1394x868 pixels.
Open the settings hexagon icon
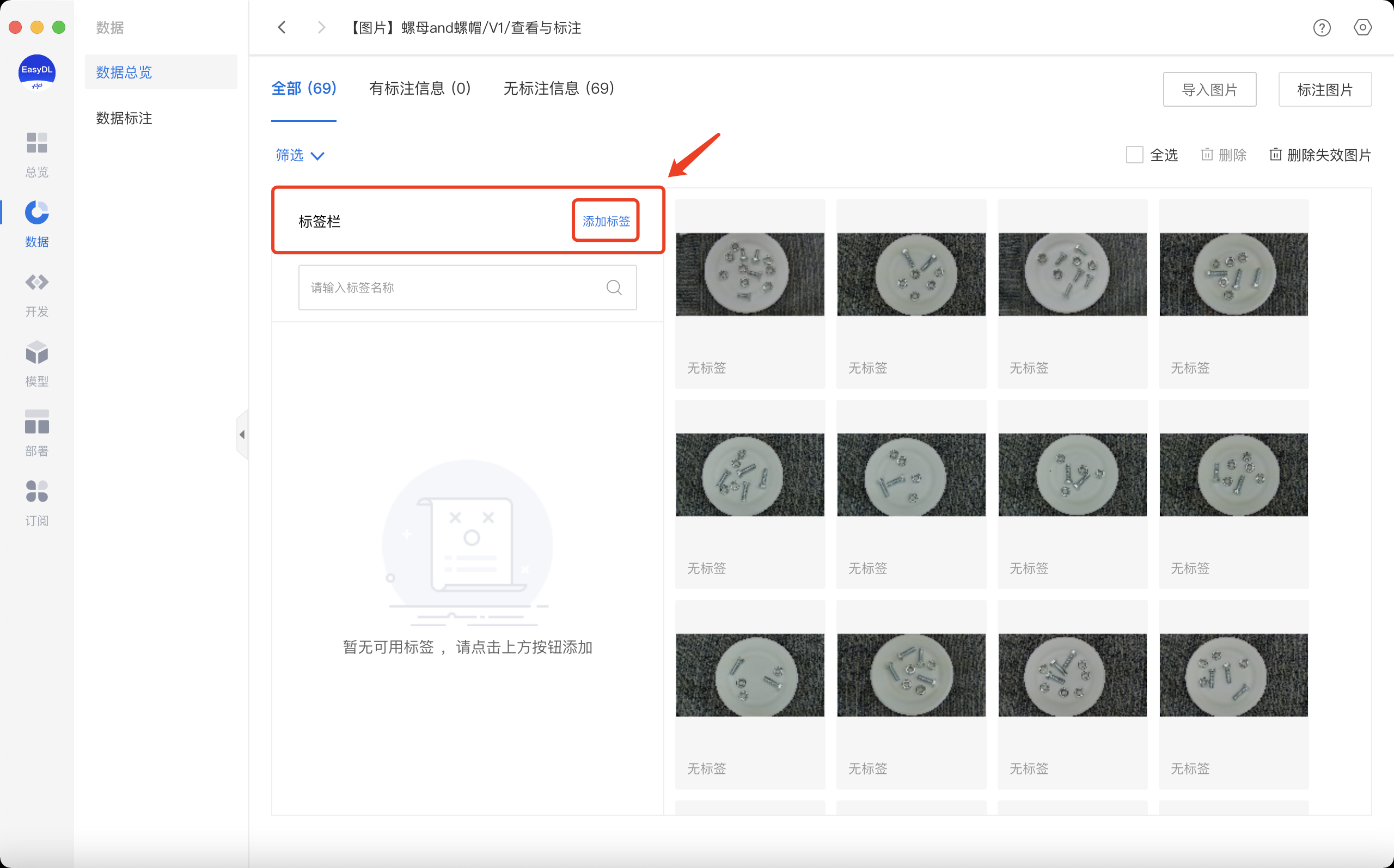1362,27
